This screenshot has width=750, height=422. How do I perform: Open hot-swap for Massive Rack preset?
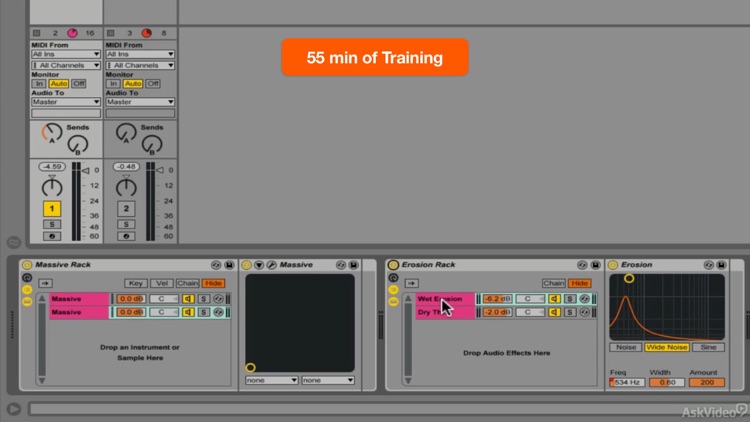(216, 265)
